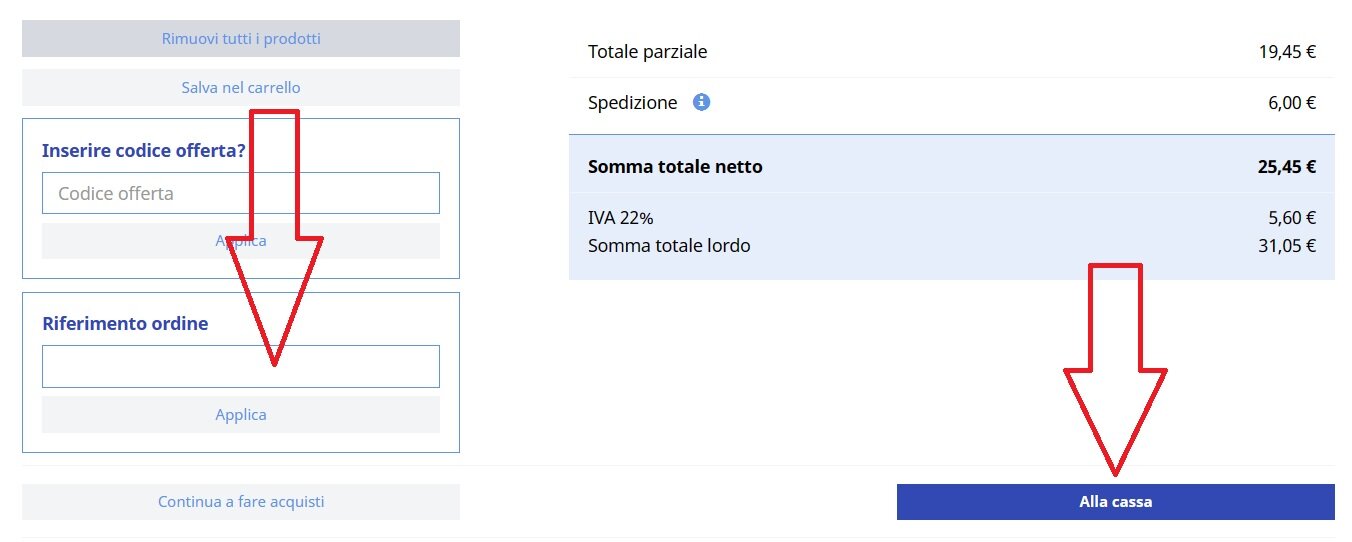Select 'Continua a fare acquisti' button
Screen dimensions: 1352x542
click(240, 502)
